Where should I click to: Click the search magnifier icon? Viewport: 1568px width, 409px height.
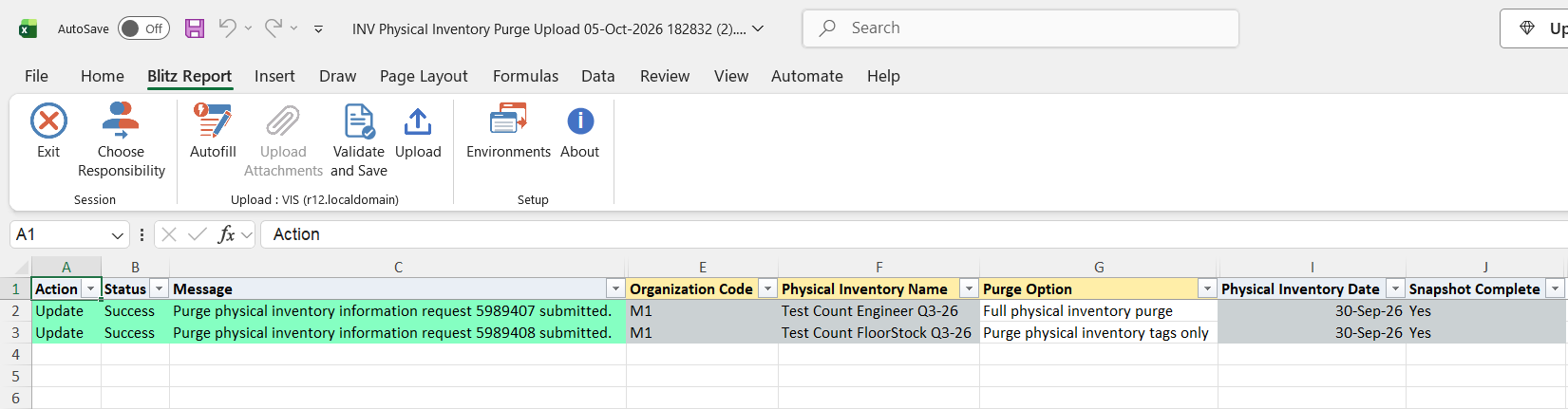point(827,28)
